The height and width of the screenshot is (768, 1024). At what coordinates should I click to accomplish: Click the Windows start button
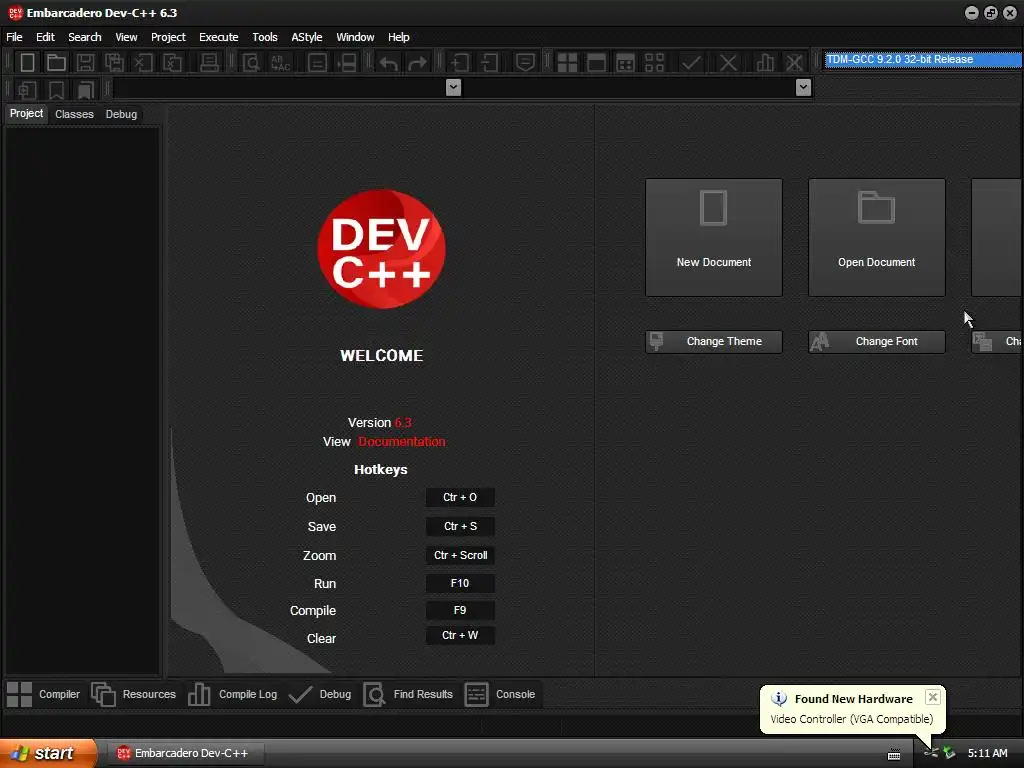point(47,753)
